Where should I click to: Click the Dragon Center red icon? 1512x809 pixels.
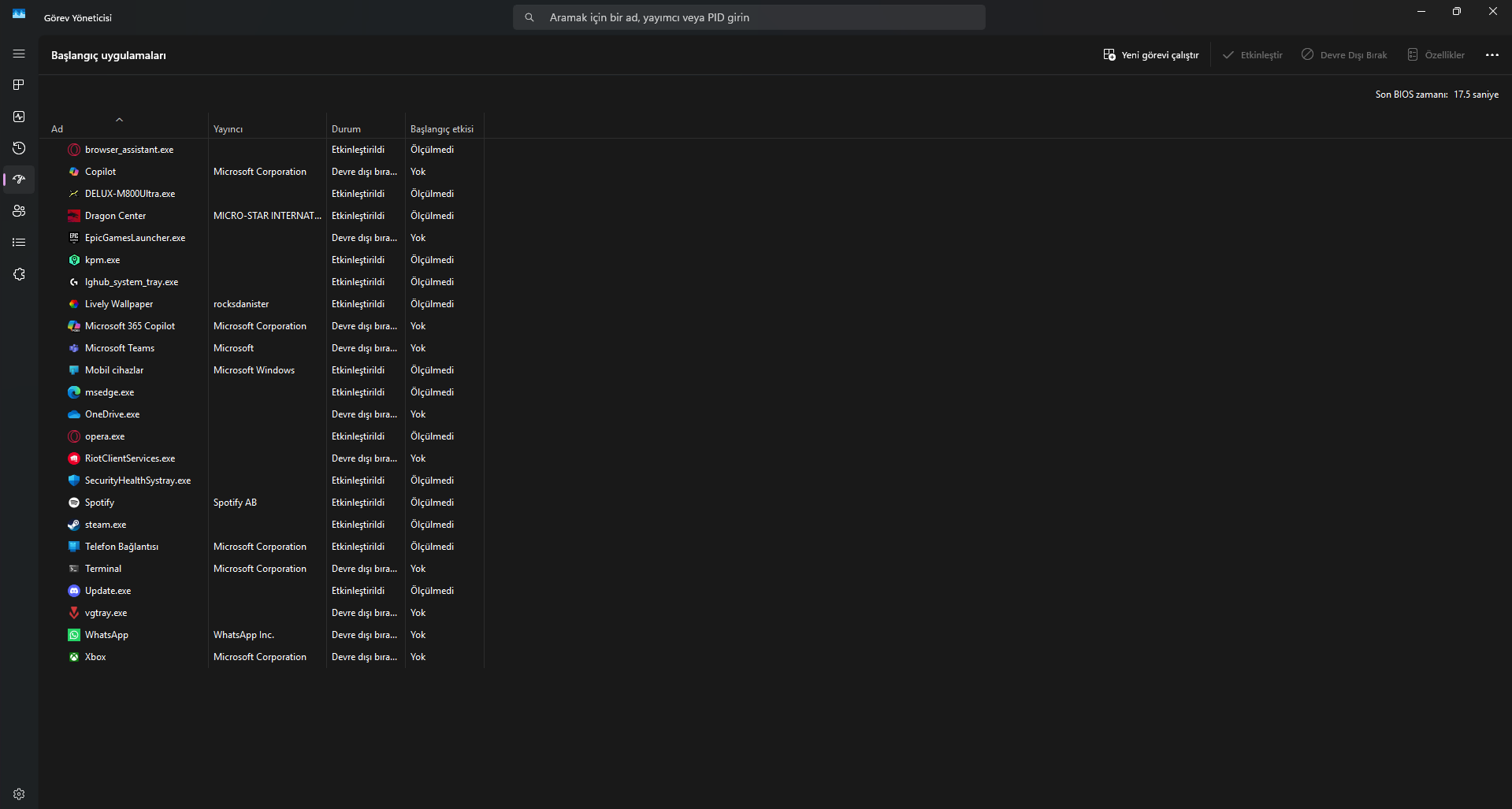click(74, 216)
